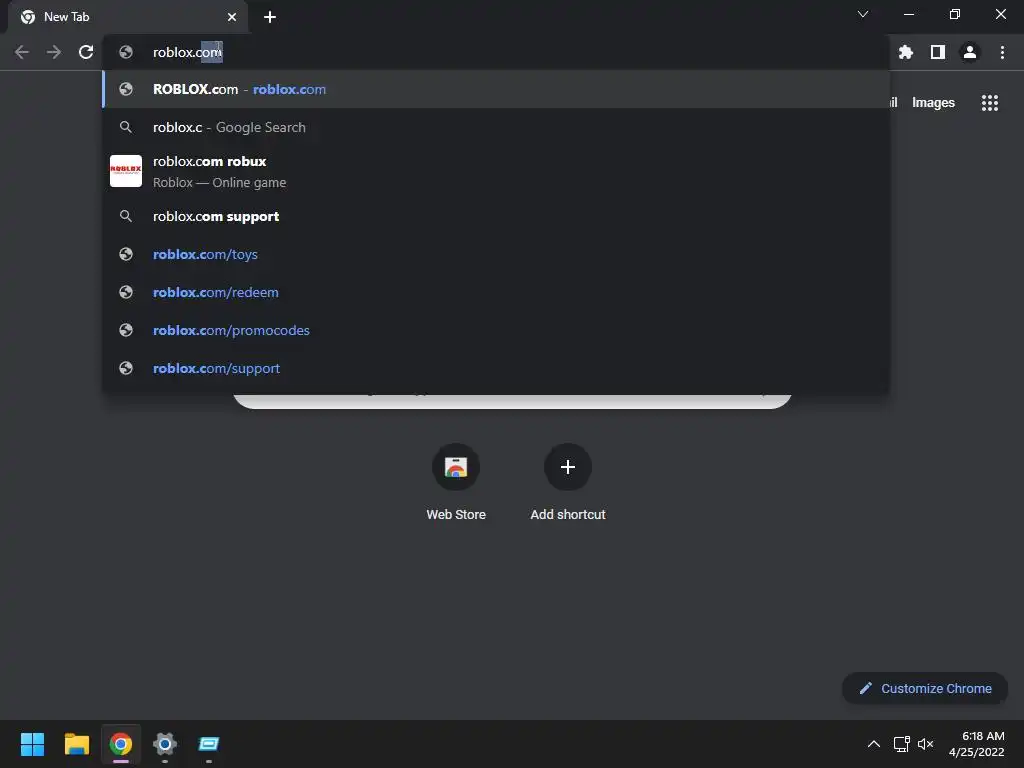Viewport: 1024px width, 768px height.
Task: Click the blue app icon in taskbar
Action: pos(209,744)
